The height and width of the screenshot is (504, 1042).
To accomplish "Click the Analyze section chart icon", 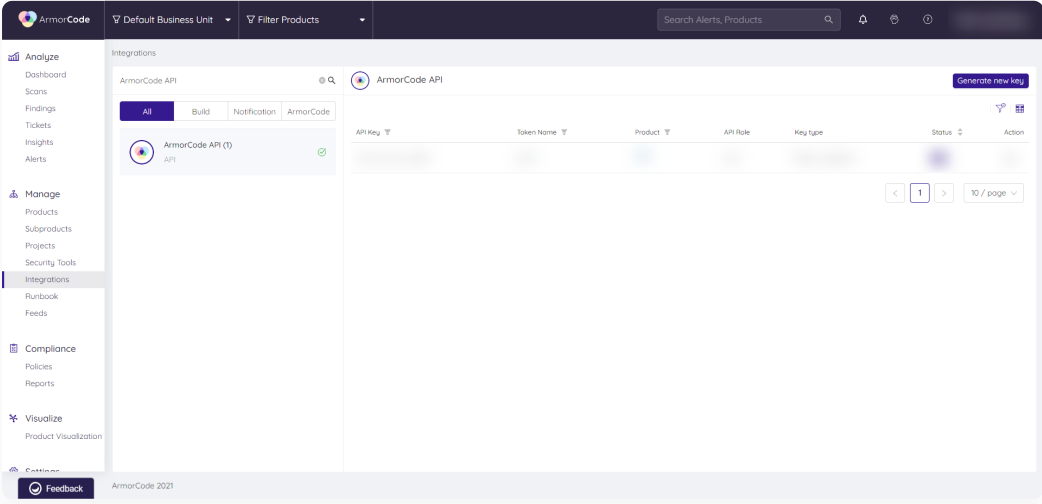I will (x=13, y=57).
